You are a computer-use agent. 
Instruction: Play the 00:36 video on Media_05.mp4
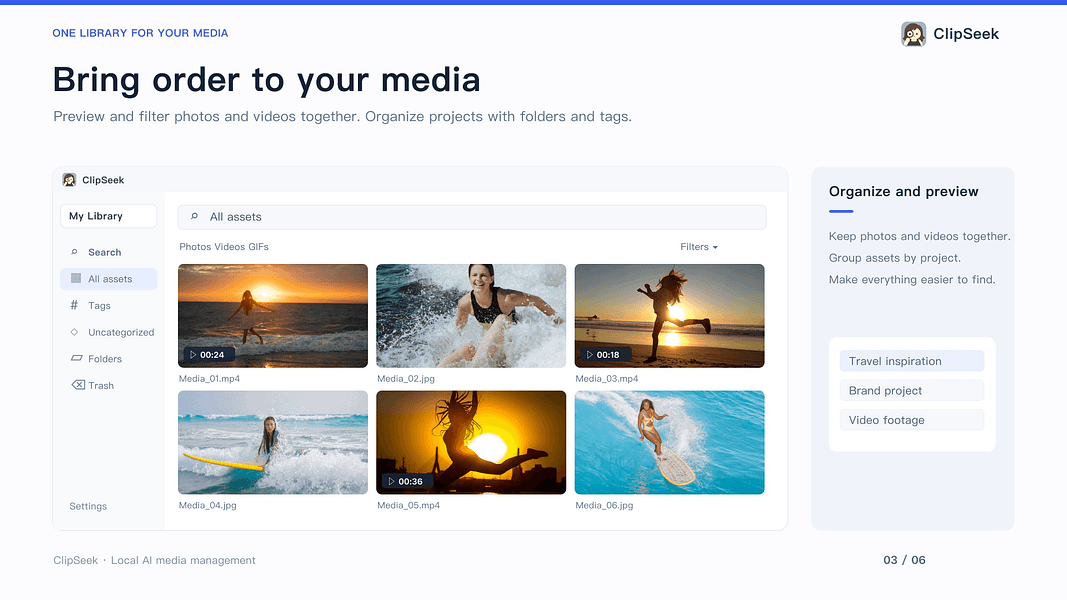[406, 481]
